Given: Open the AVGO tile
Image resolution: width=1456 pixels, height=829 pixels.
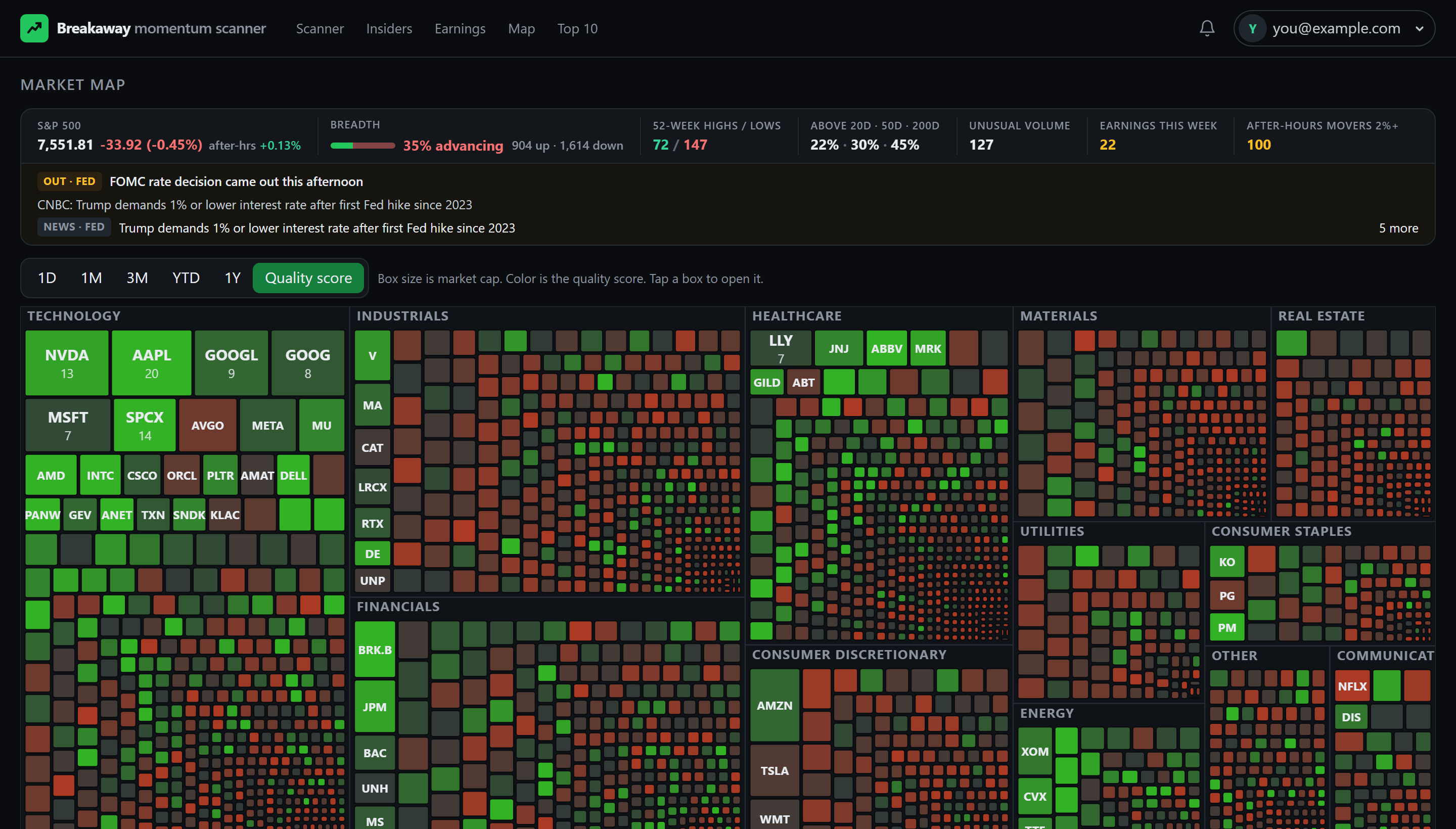Looking at the screenshot, I should point(207,425).
